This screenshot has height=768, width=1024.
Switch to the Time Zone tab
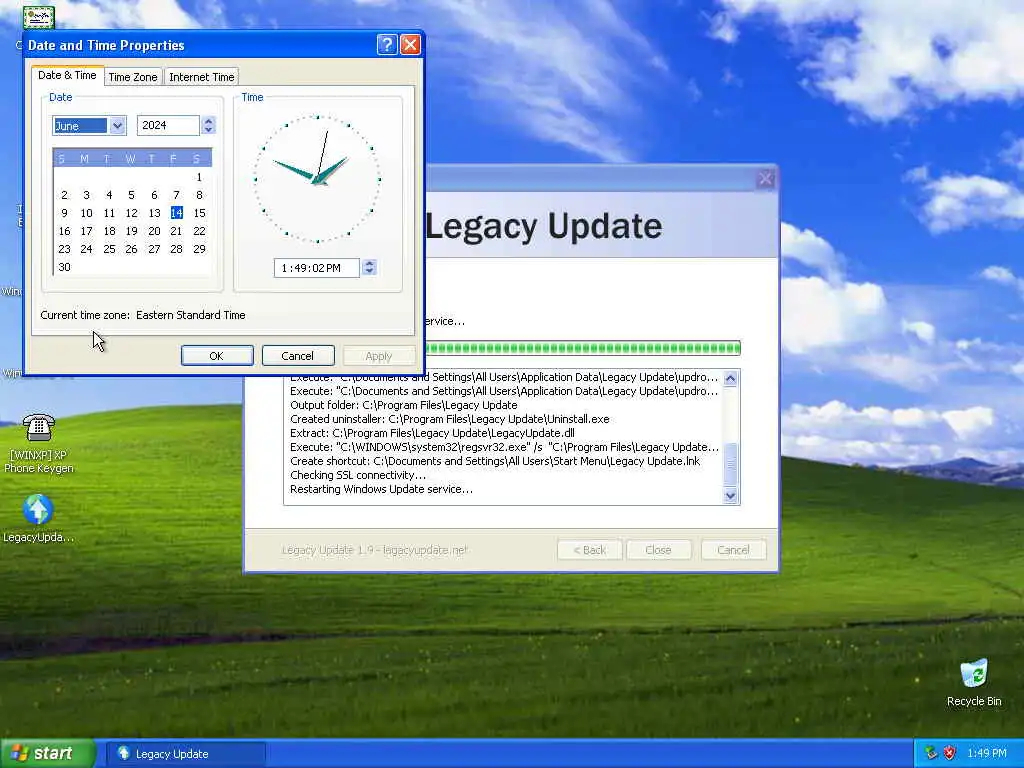[133, 77]
